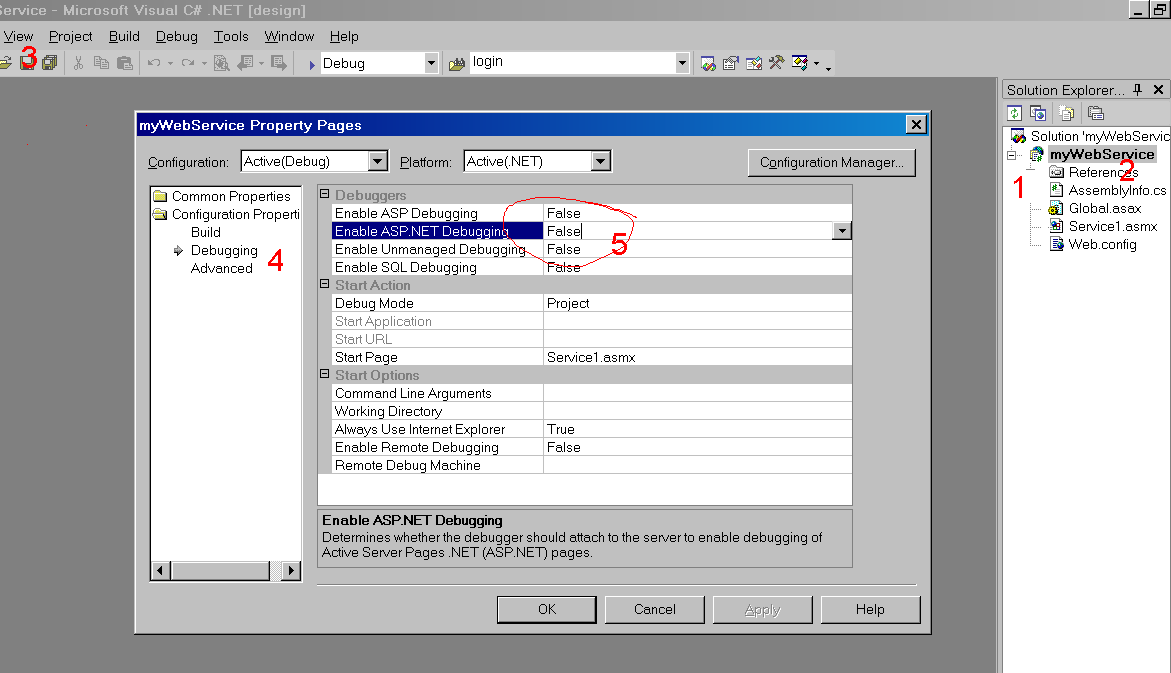Click Show All Files icon in Solution Explorer

pyautogui.click(x=1066, y=113)
